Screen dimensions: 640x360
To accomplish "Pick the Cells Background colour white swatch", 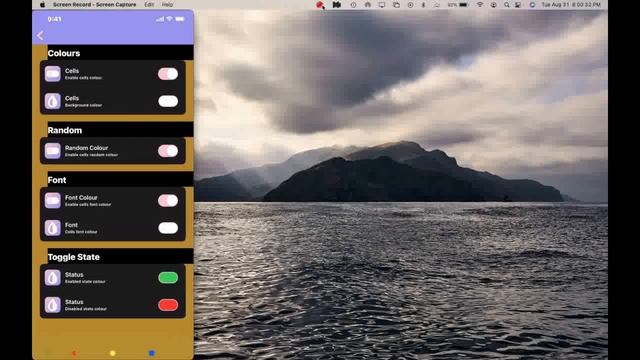I will (x=168, y=101).
